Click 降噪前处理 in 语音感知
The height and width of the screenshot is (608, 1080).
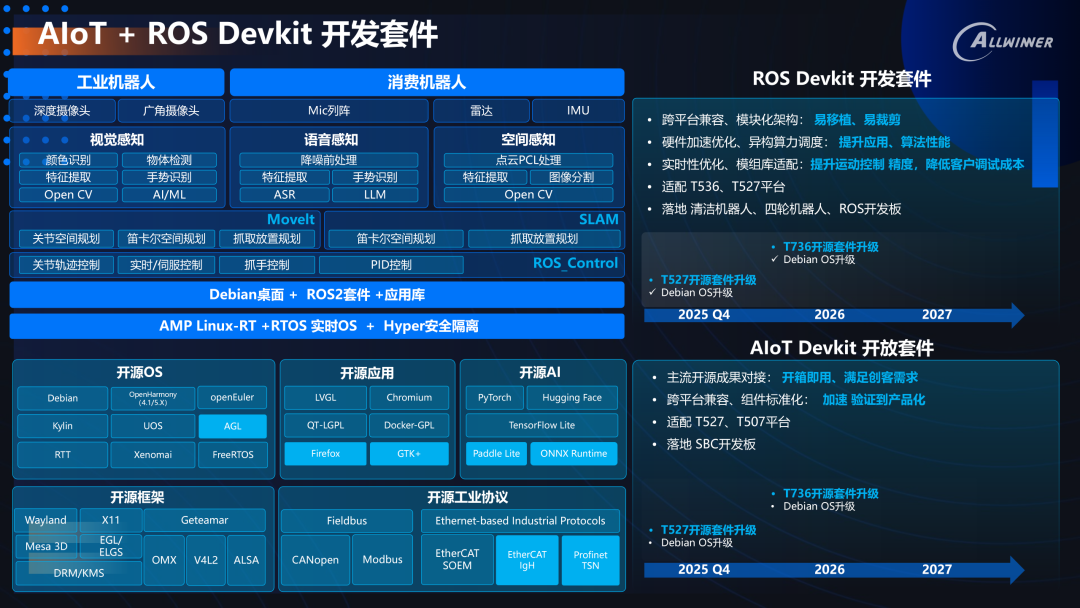point(329,160)
